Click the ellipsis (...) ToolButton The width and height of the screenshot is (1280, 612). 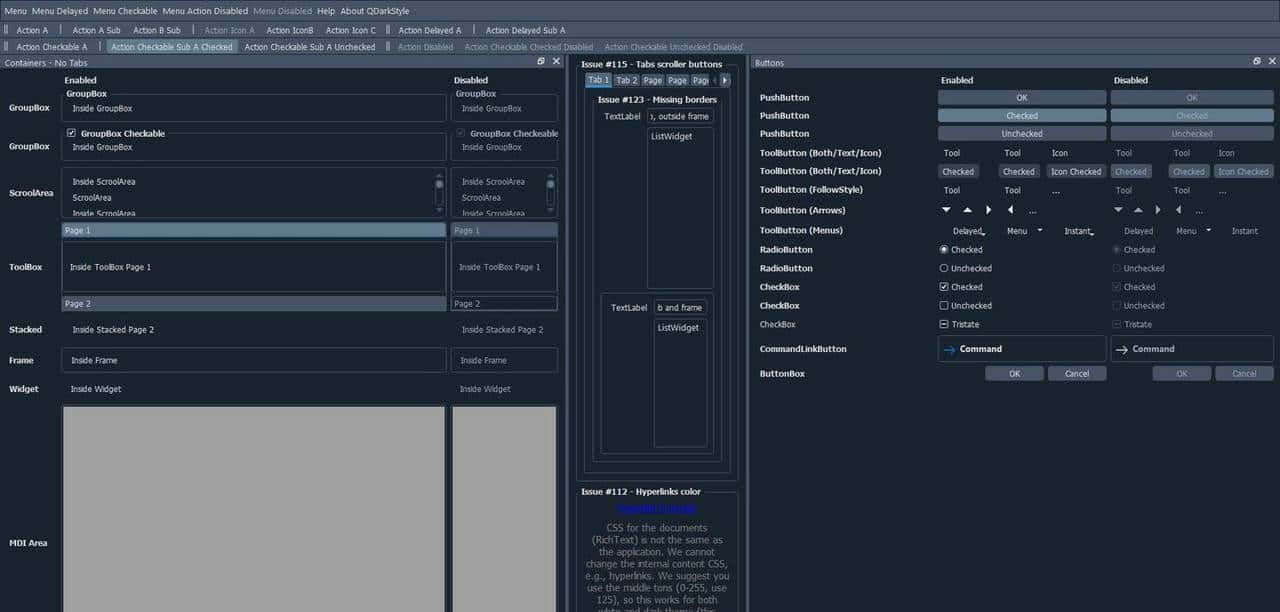pyautogui.click(x=1031, y=210)
